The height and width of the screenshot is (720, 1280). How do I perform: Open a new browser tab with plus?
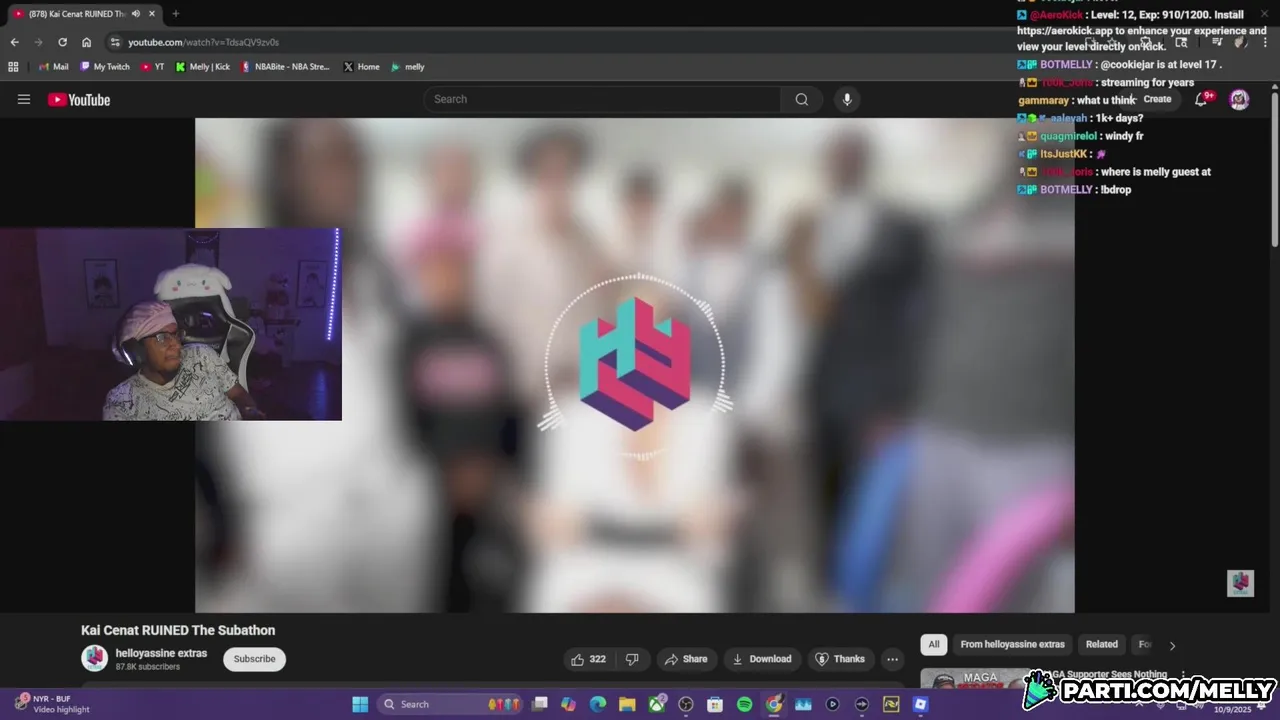click(x=175, y=14)
